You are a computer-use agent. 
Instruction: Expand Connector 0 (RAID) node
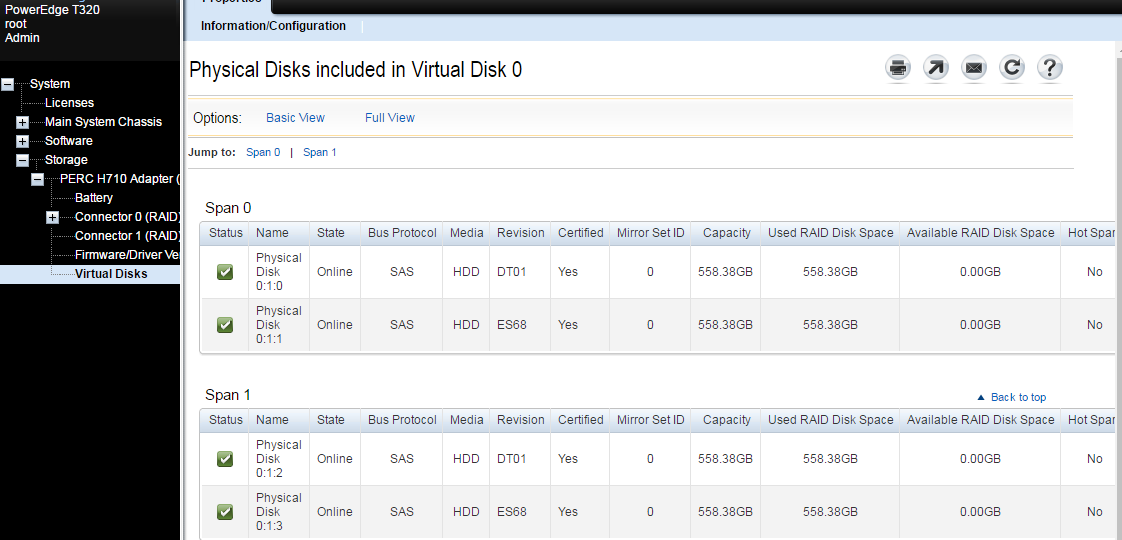click(x=53, y=217)
